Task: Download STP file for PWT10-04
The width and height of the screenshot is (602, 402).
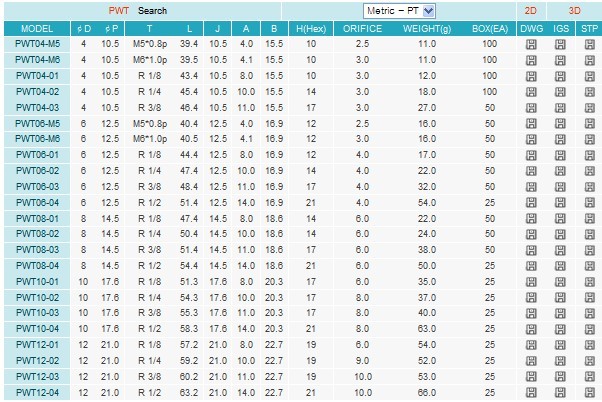Action: tap(588, 327)
